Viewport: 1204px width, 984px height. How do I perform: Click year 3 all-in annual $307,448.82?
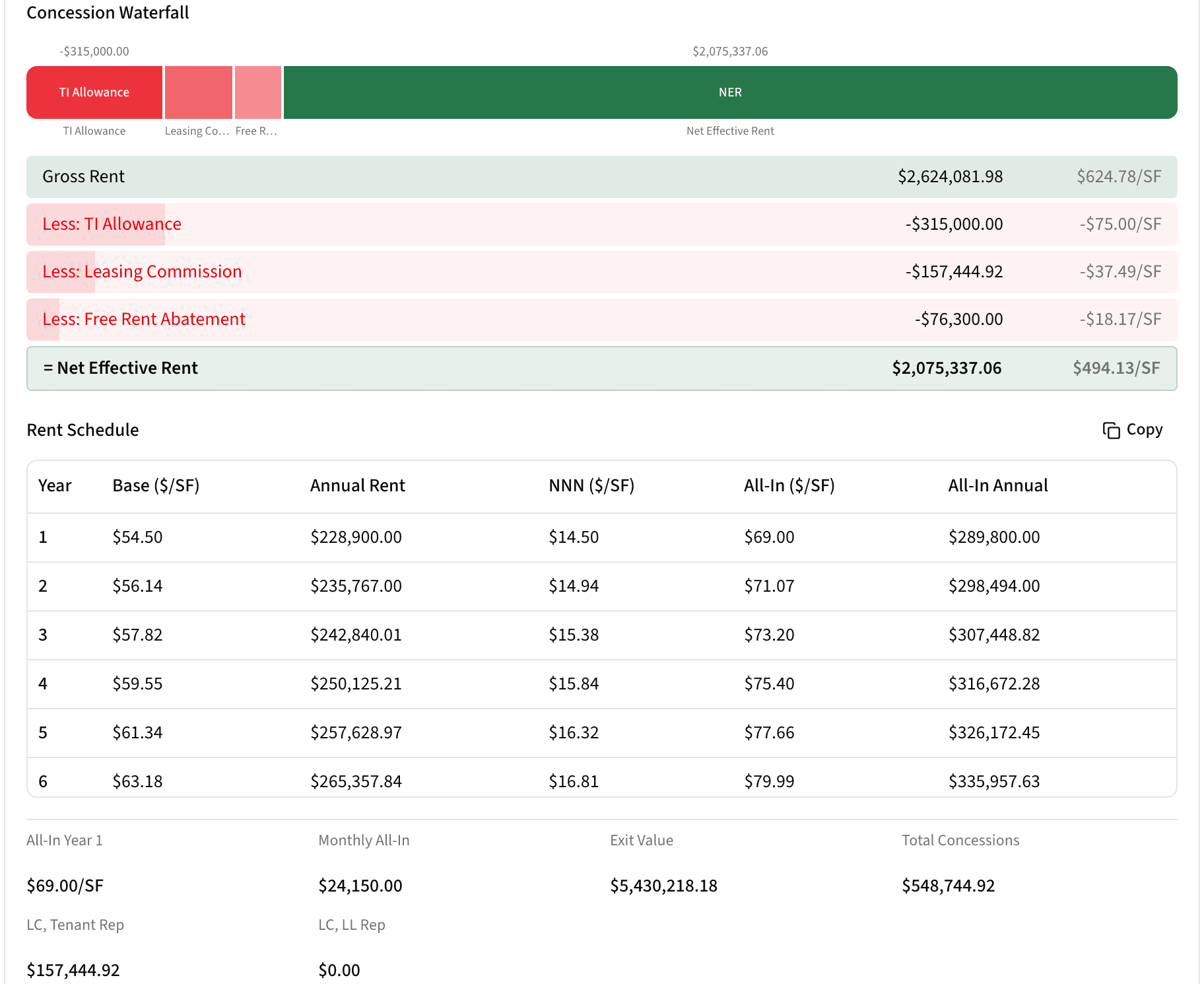pos(994,635)
